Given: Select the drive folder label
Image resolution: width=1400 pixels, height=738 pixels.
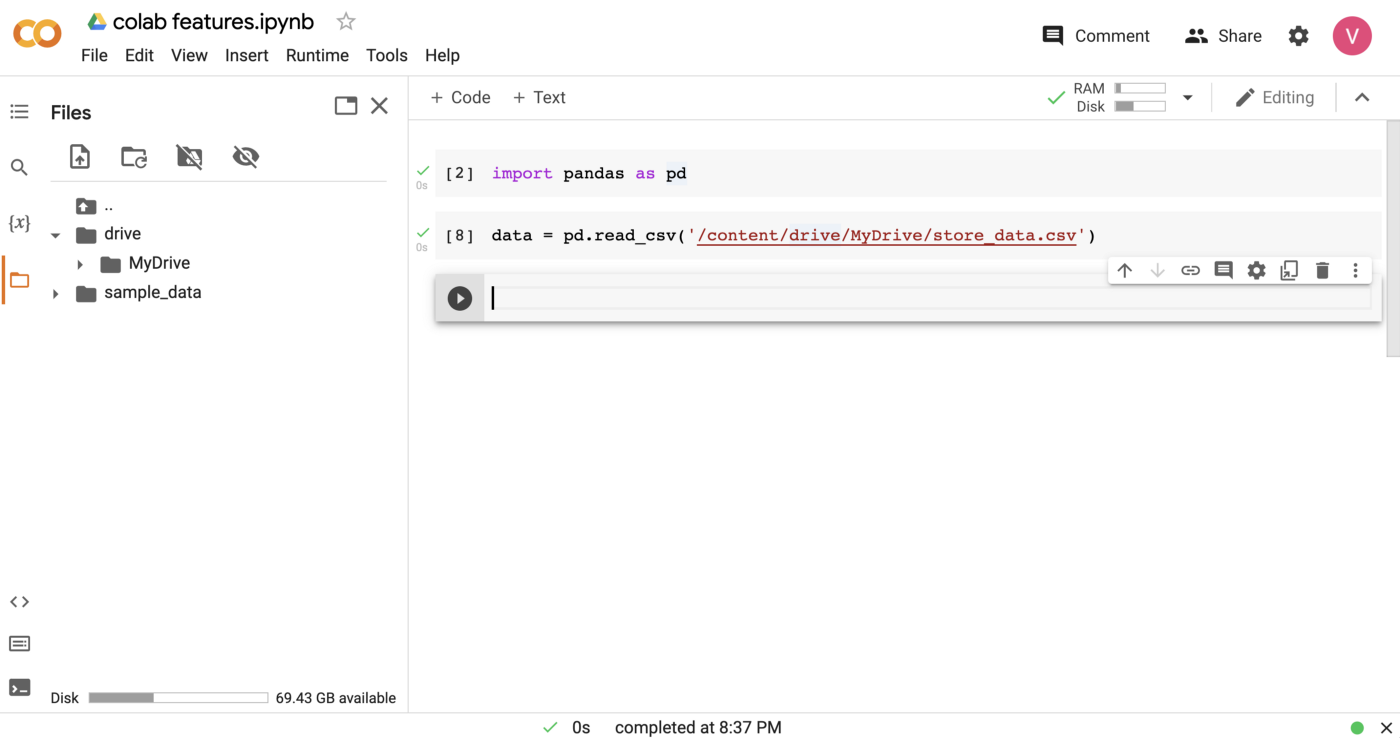Looking at the screenshot, I should pos(122,234).
